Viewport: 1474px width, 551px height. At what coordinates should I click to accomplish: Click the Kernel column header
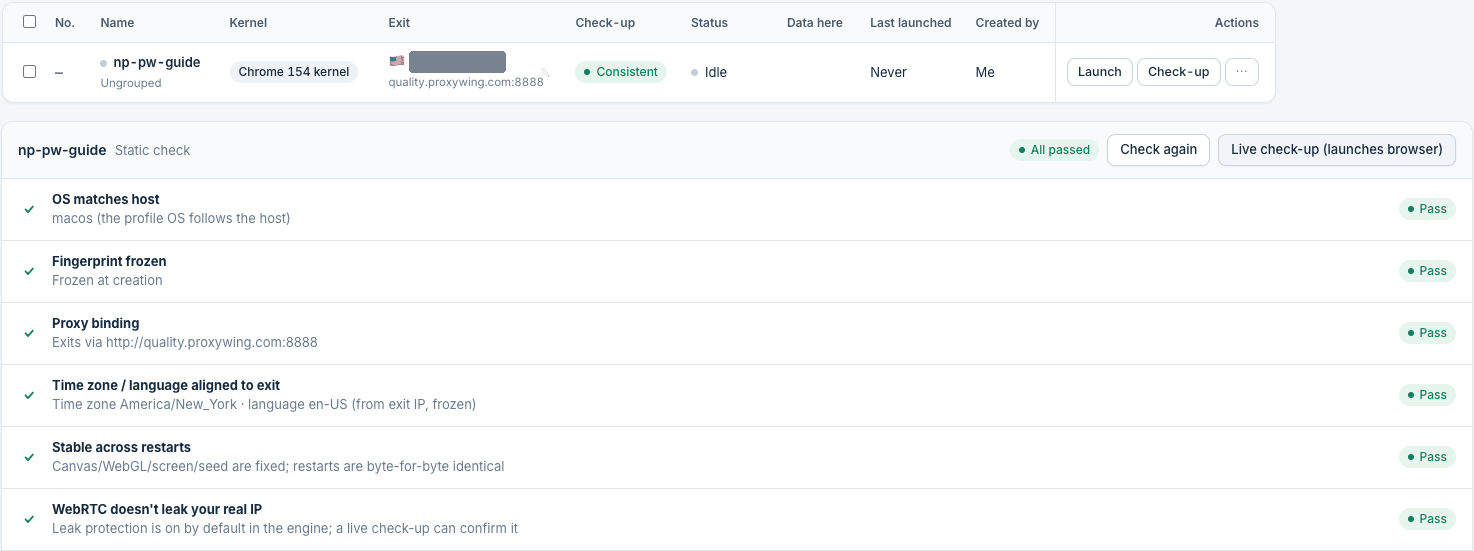(248, 22)
